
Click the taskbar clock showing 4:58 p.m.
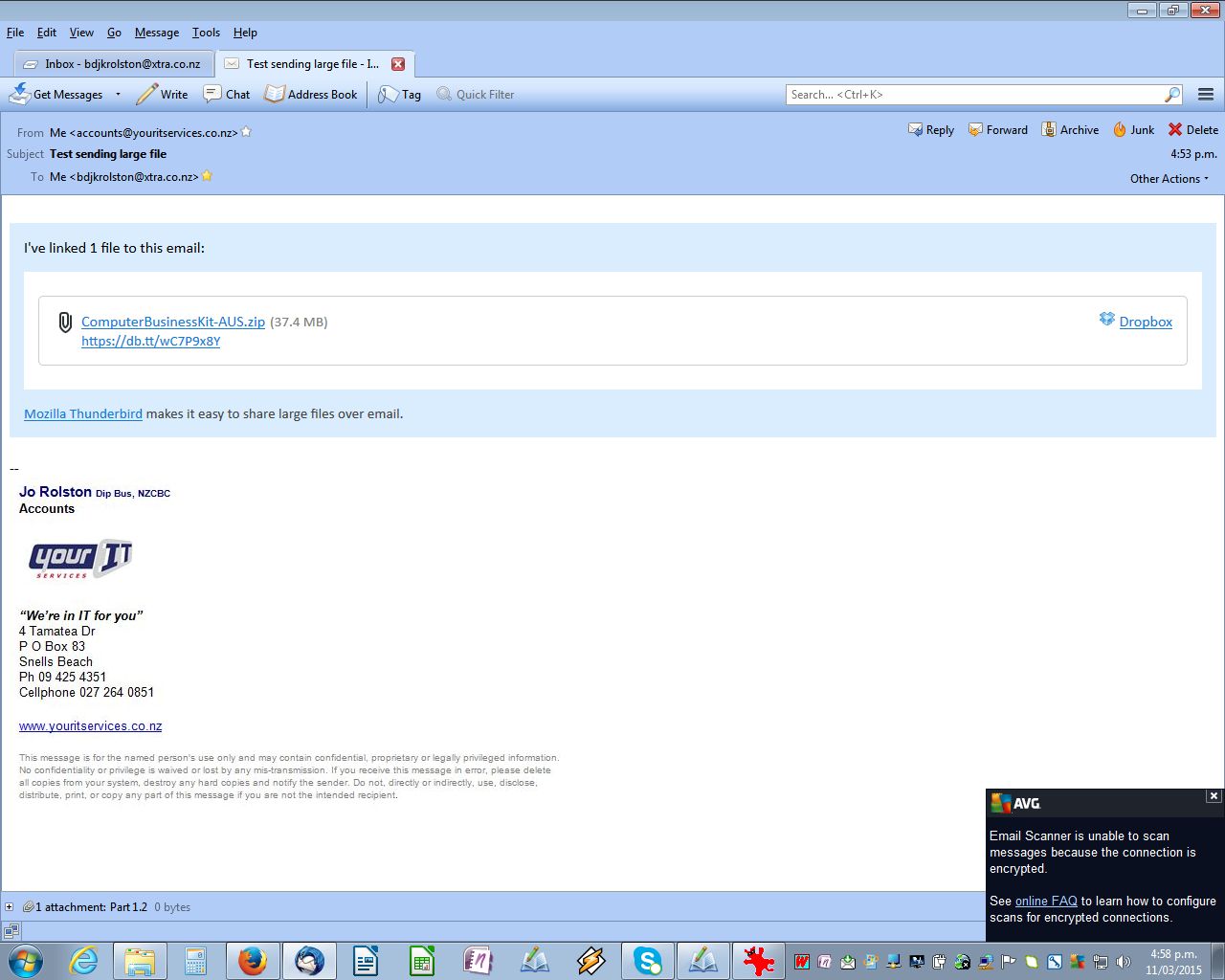[1173, 962]
